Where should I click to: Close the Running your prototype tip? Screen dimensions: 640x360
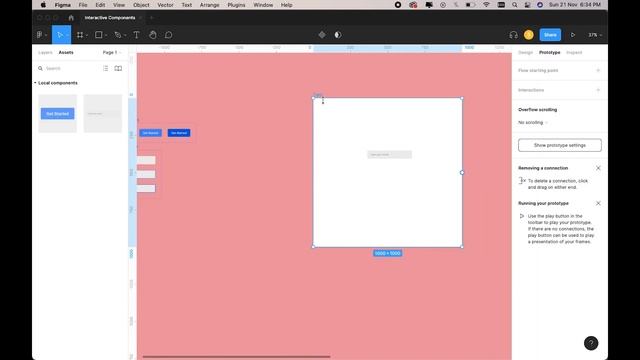point(598,203)
